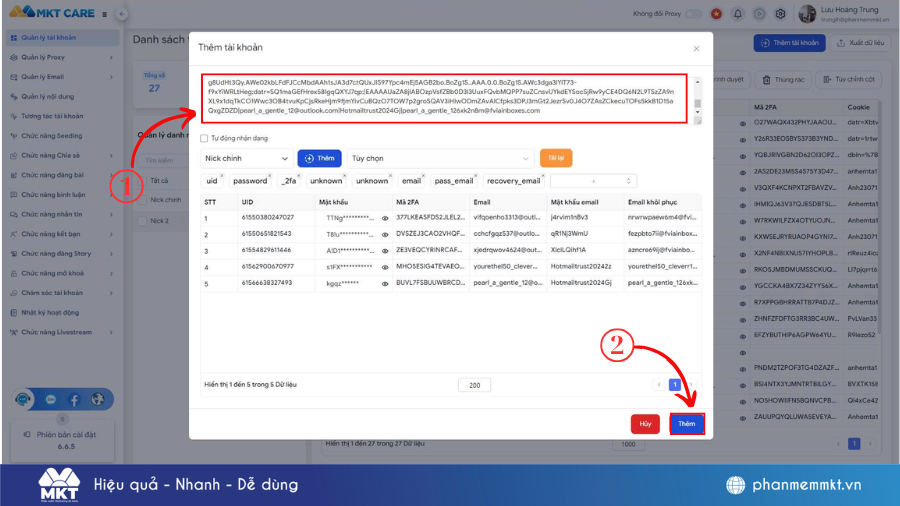The image size is (900, 506).
Task: Show password for row UID 61562900670977
Action: click(385, 267)
